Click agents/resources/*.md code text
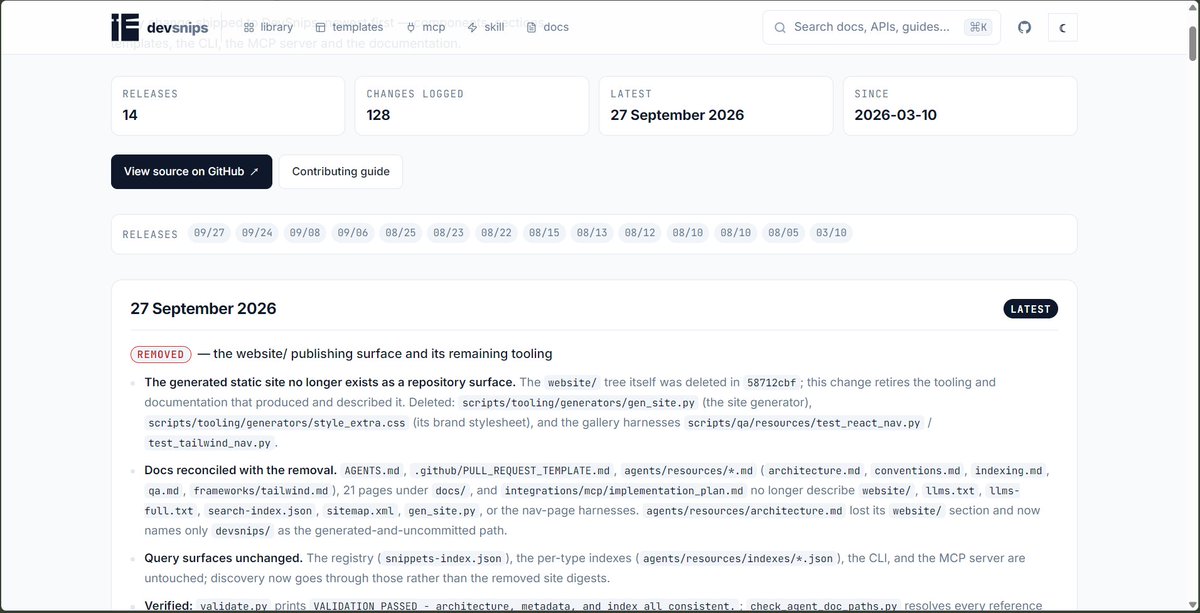Image resolution: width=1200 pixels, height=613 pixels. click(688, 470)
